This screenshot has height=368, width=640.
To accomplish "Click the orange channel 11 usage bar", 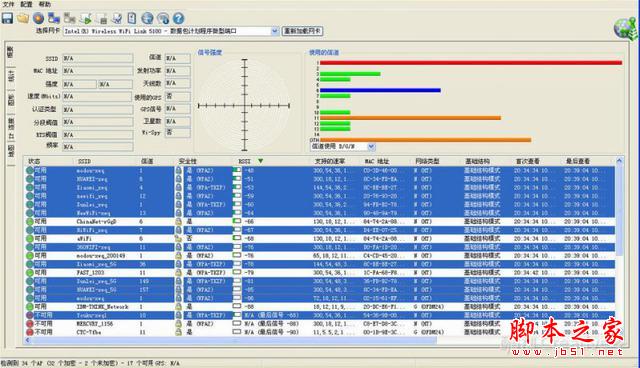I will 410,118.
